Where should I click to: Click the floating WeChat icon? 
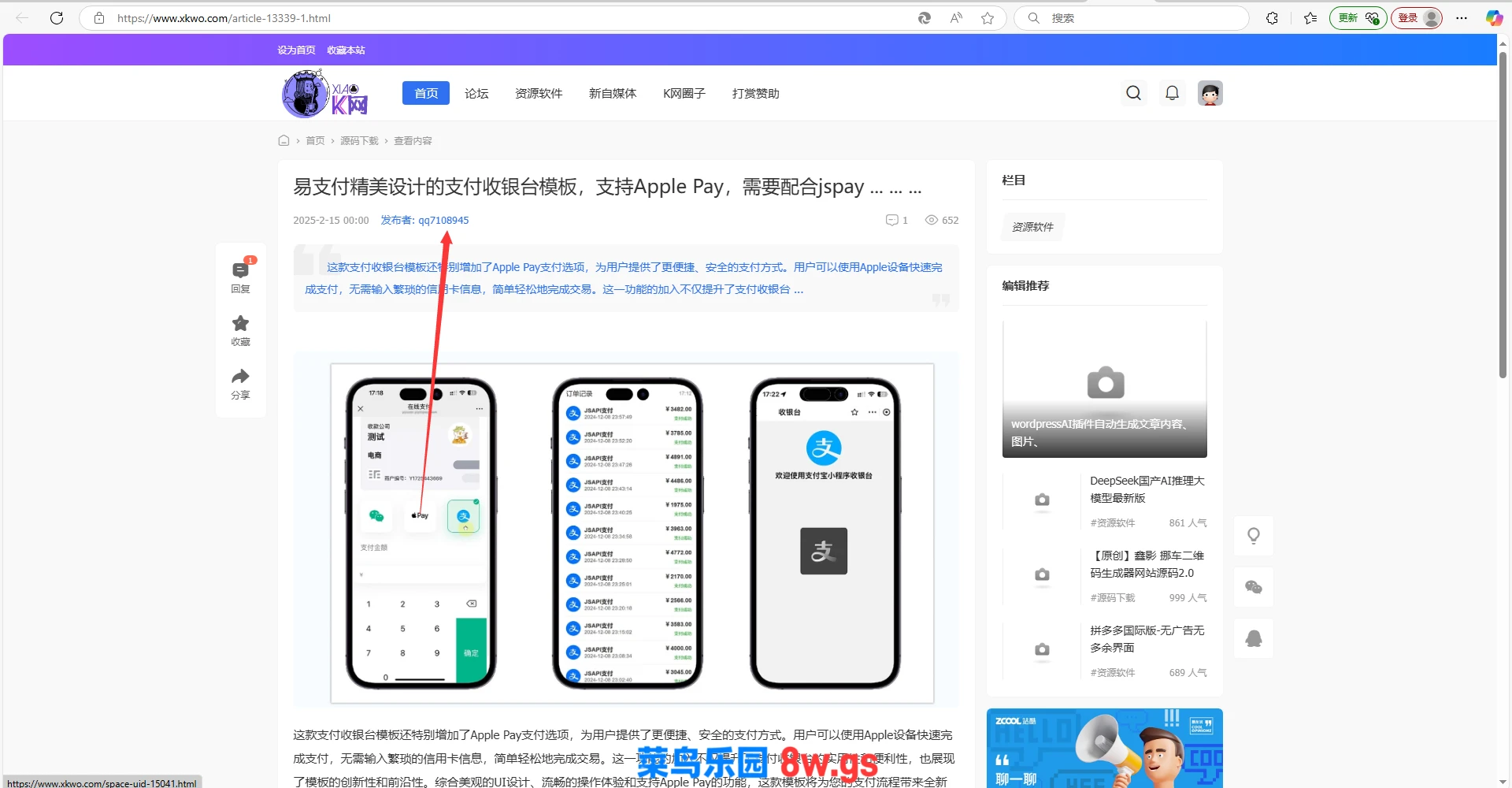pos(1254,587)
